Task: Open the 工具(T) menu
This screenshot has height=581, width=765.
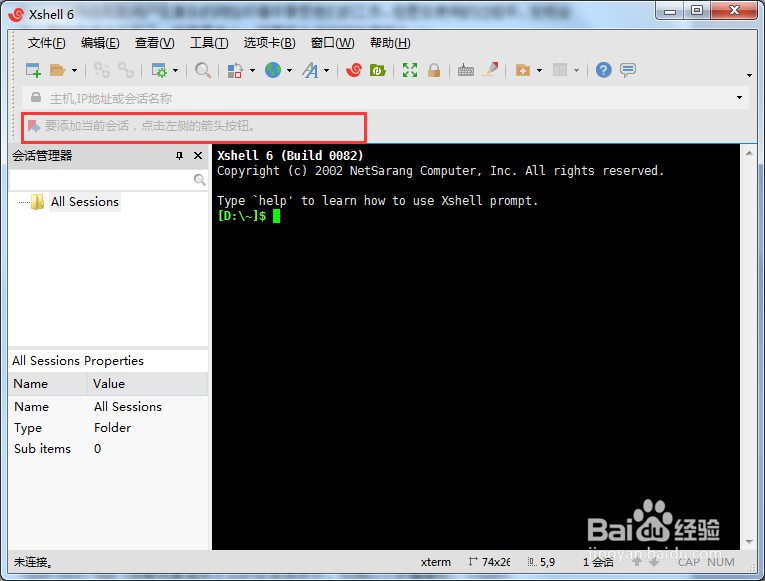Action: [209, 43]
